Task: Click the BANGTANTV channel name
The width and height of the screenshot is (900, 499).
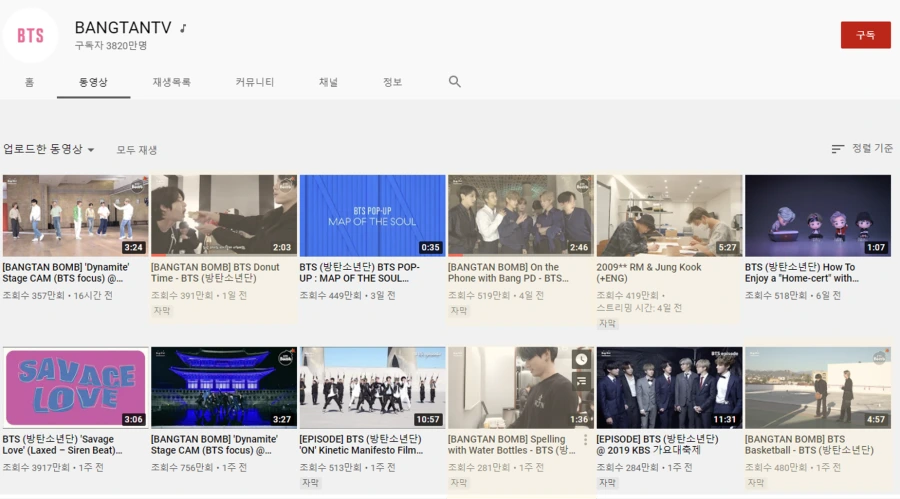Action: pos(123,28)
